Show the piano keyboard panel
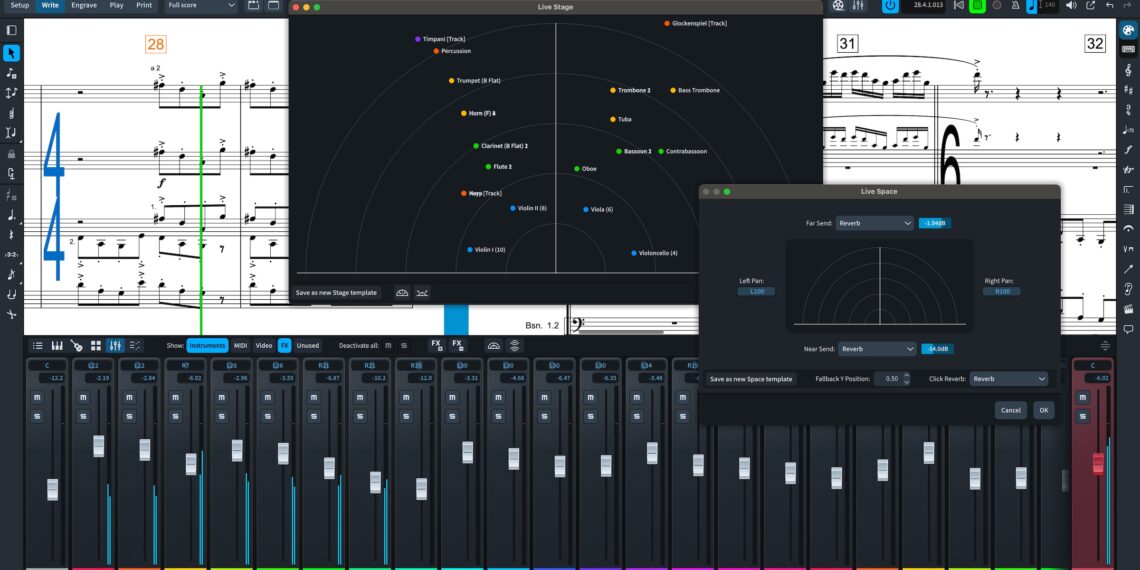 (x=57, y=345)
